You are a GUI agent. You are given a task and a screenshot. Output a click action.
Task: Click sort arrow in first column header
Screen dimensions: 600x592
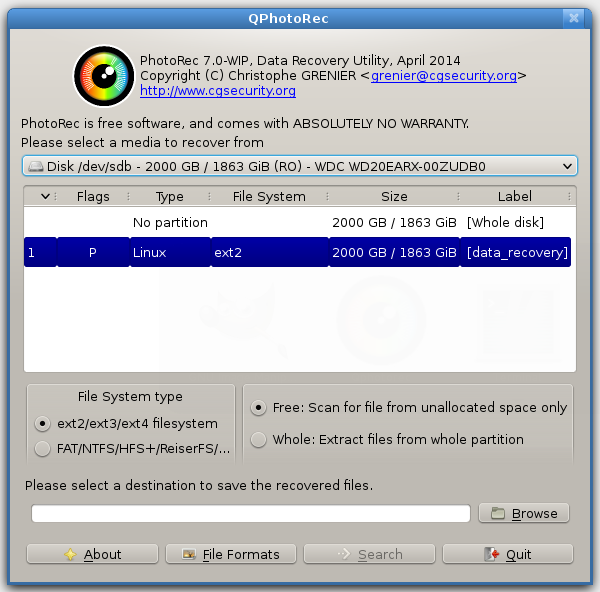click(45, 197)
